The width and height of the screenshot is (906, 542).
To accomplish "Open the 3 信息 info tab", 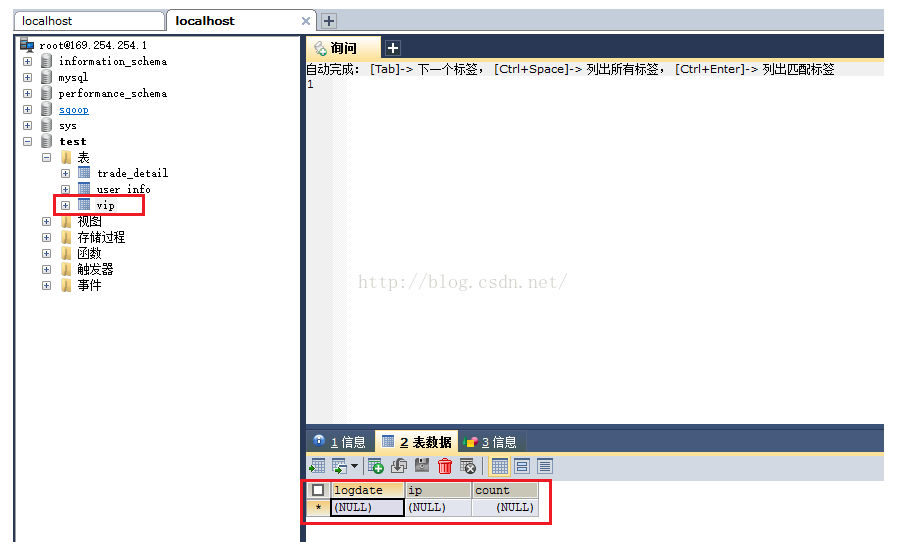I will click(x=491, y=442).
